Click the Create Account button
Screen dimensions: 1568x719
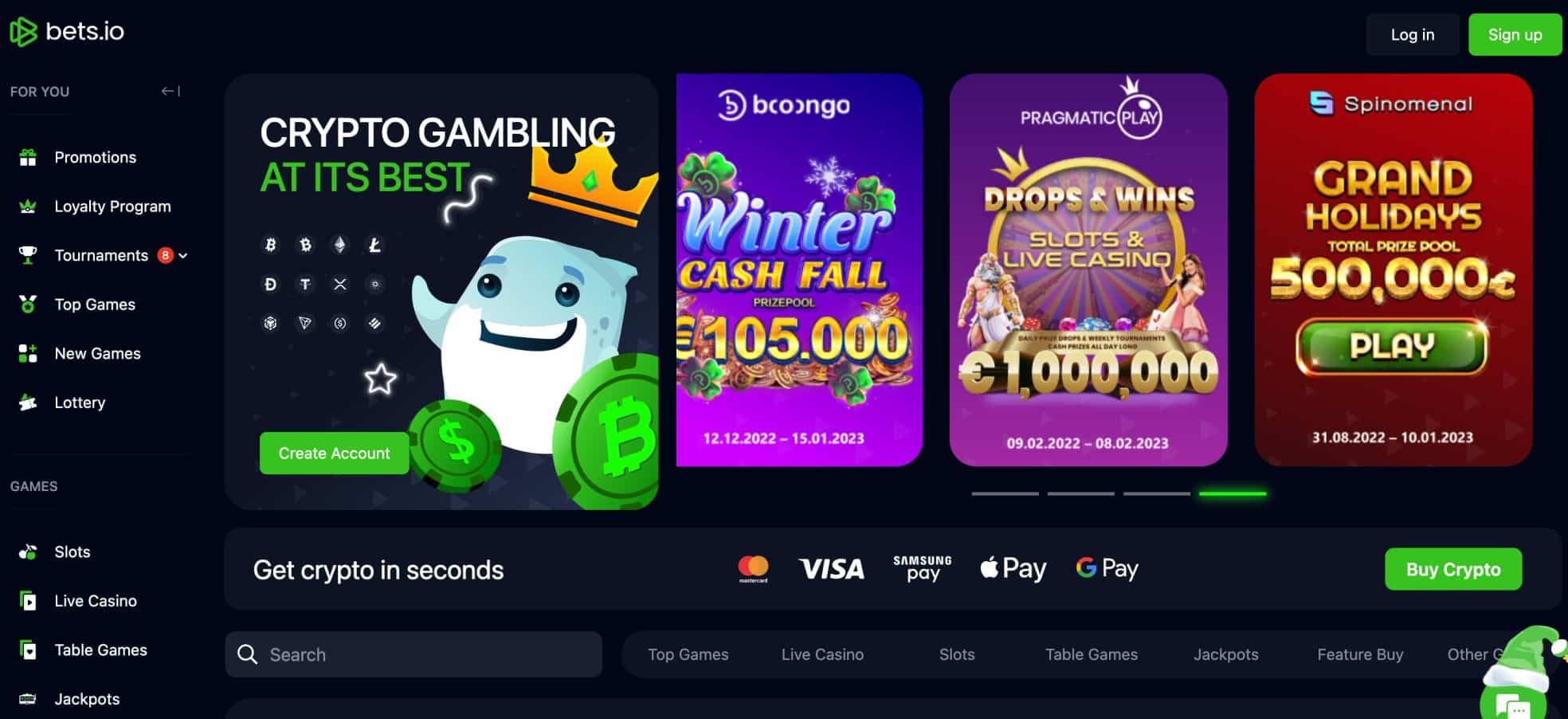pos(334,453)
